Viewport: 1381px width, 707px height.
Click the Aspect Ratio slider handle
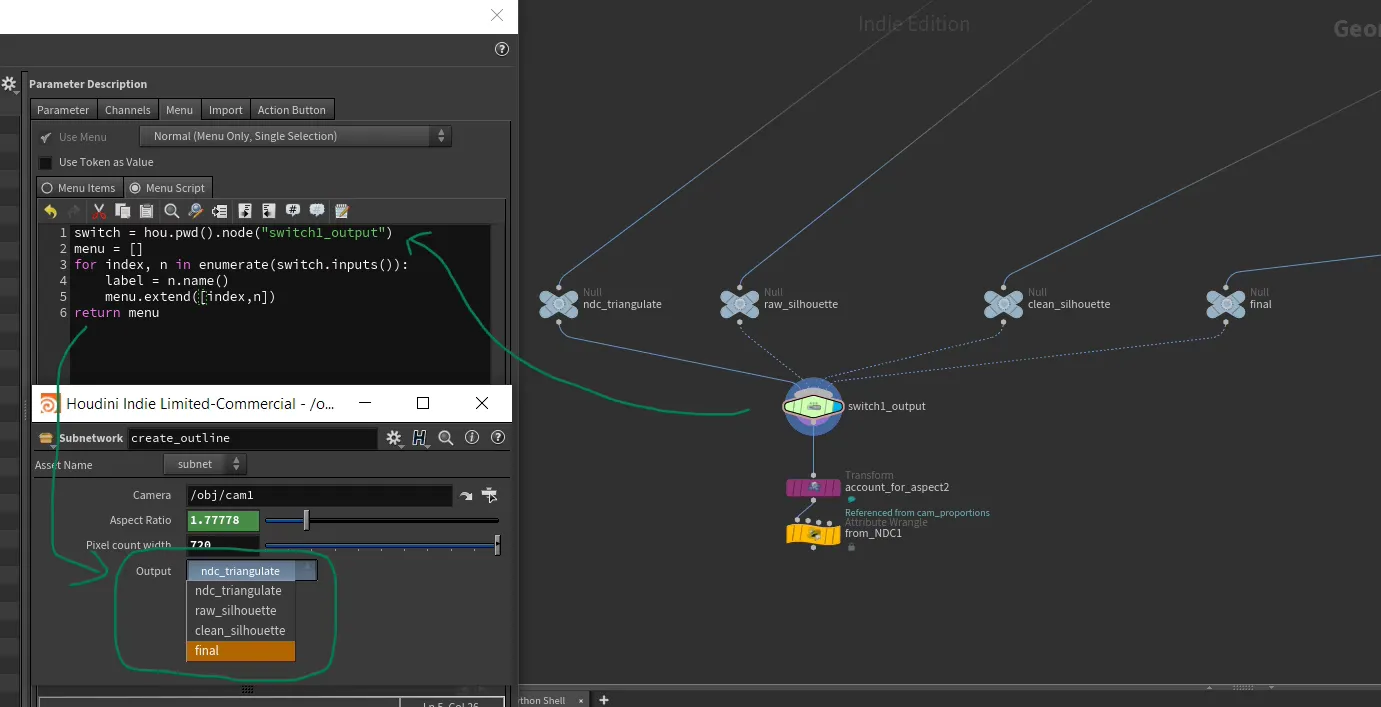(x=306, y=520)
